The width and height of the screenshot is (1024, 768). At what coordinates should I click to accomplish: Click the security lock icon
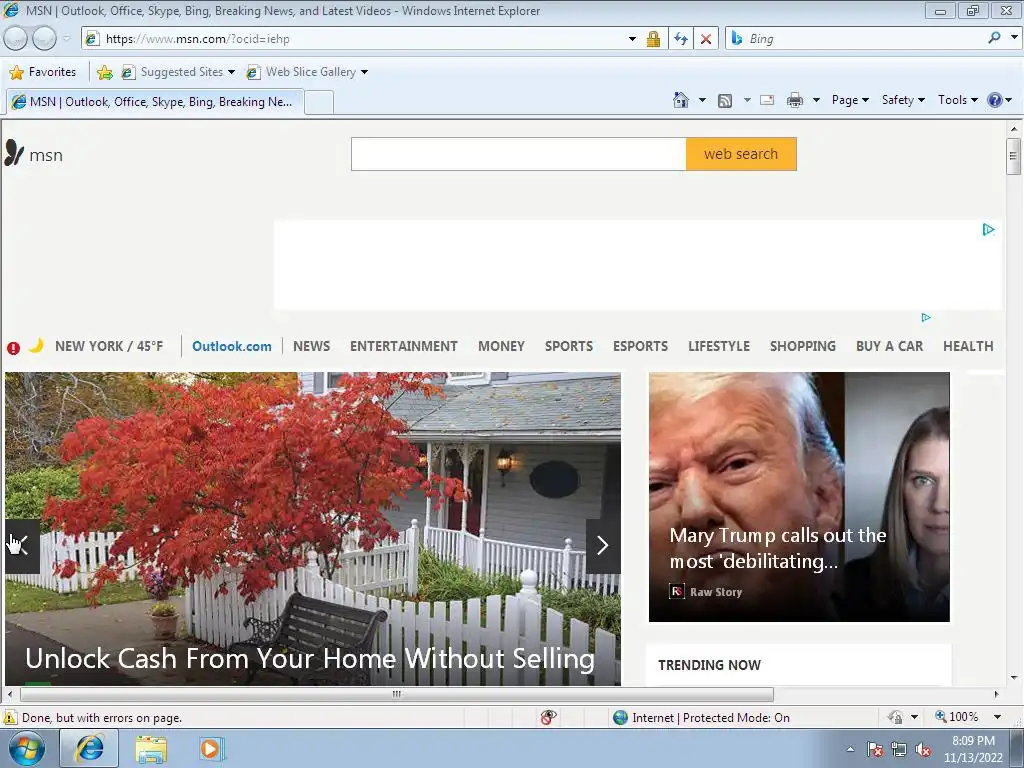[x=653, y=39]
